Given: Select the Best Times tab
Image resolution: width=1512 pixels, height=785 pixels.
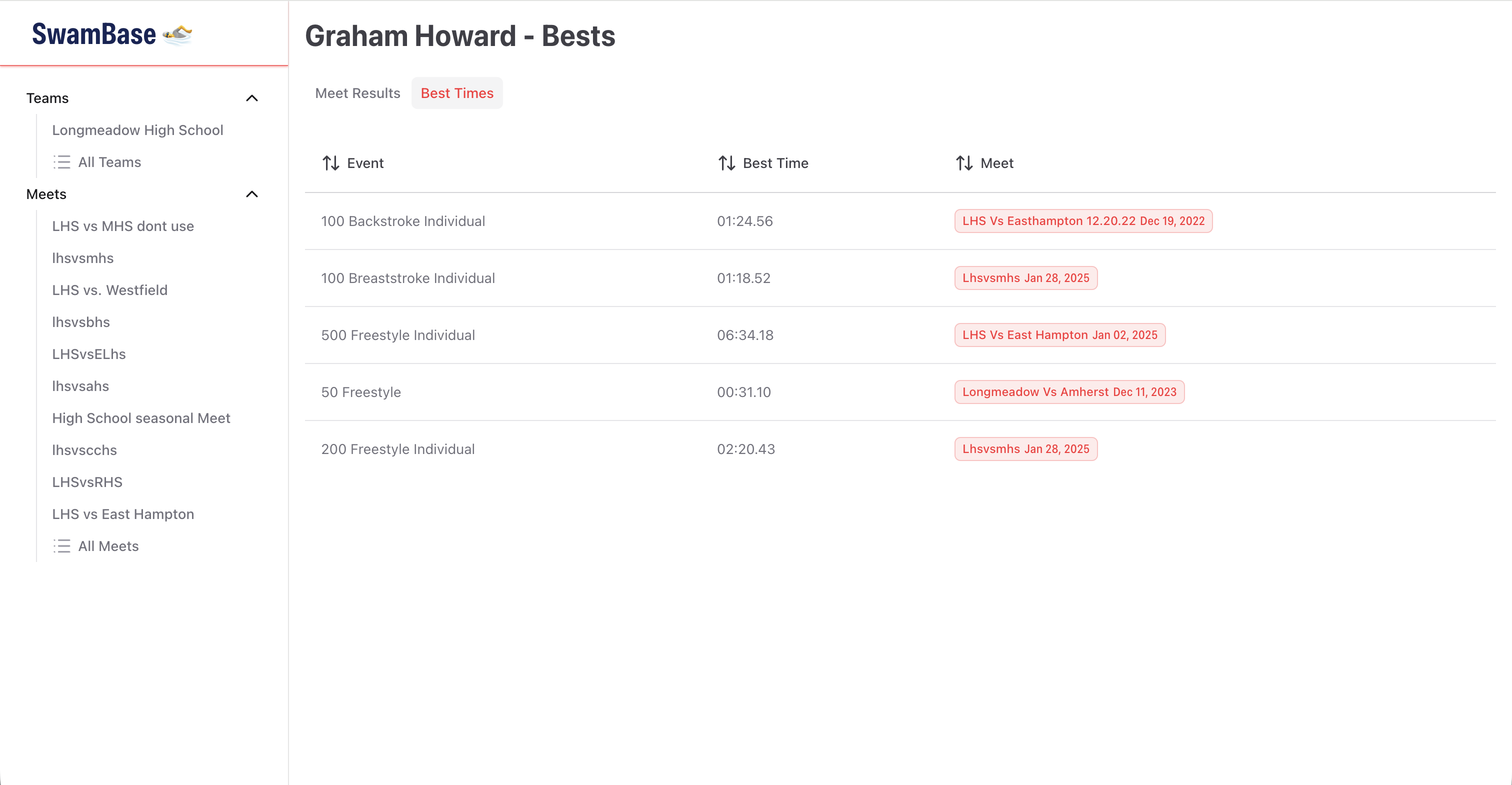Looking at the screenshot, I should click(456, 93).
